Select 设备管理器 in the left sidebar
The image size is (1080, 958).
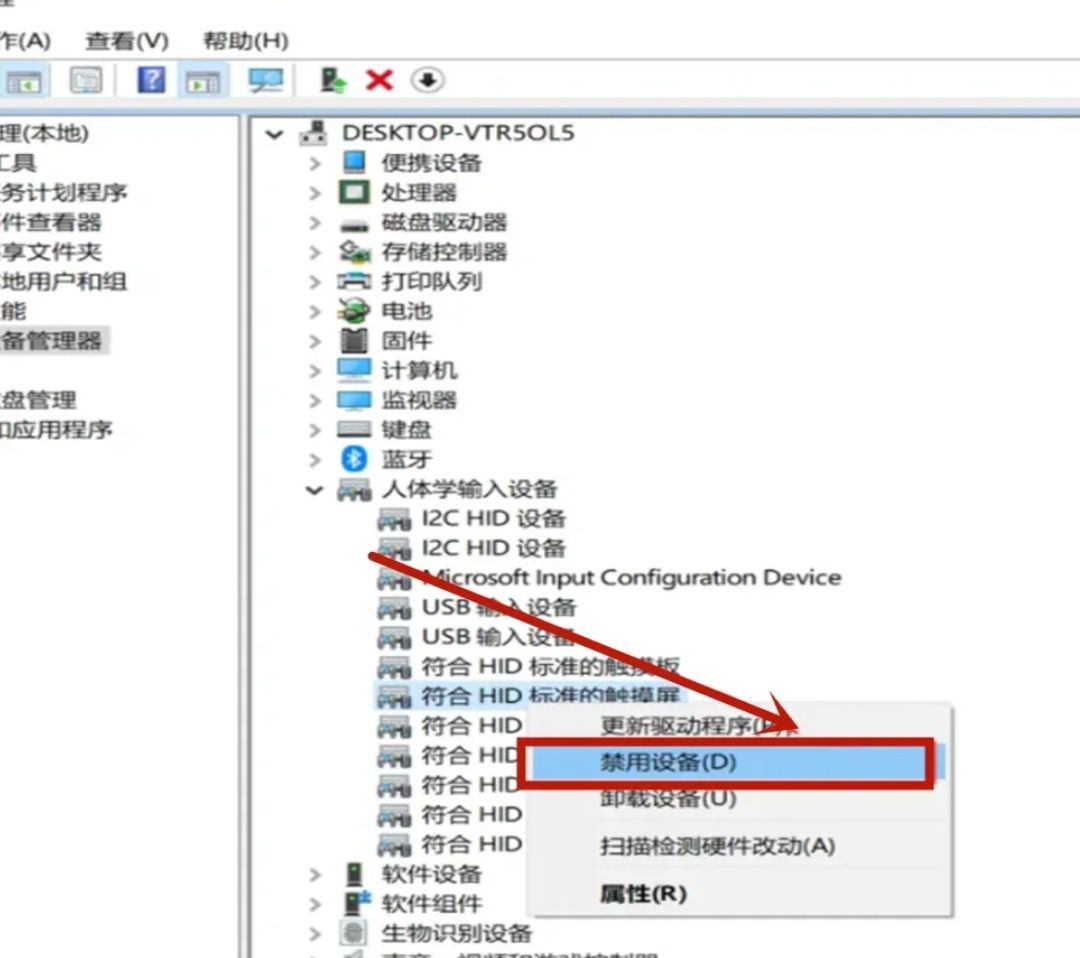pyautogui.click(x=55, y=341)
